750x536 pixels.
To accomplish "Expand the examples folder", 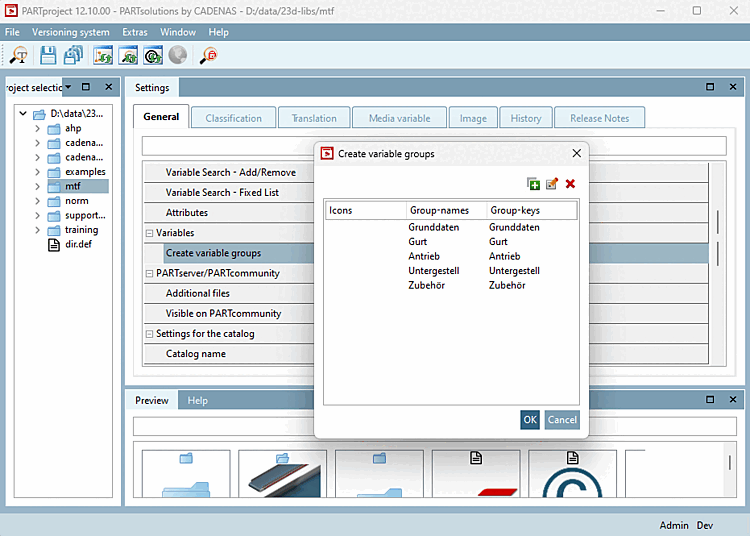I will click(x=37, y=172).
